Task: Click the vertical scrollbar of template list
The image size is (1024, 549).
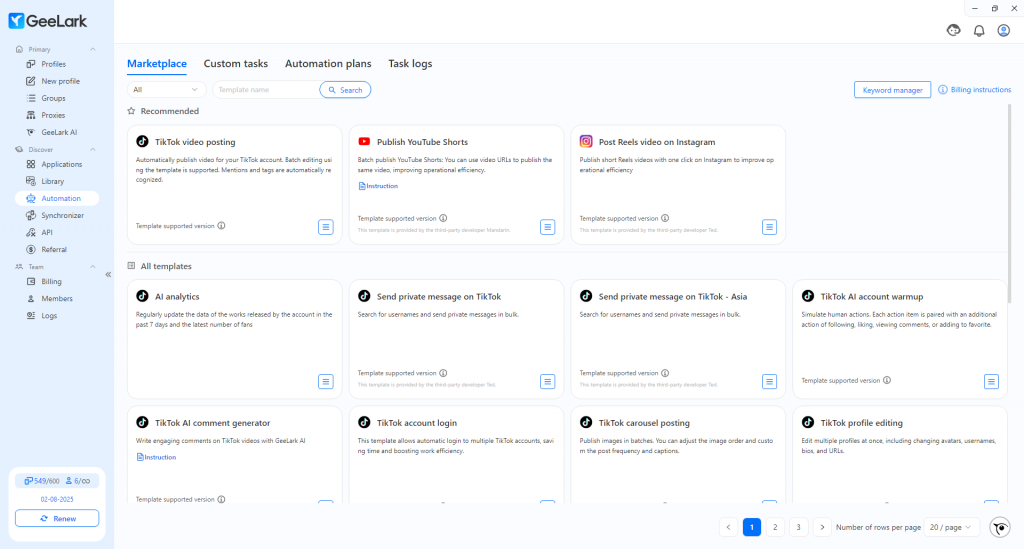Action: tap(1009, 202)
